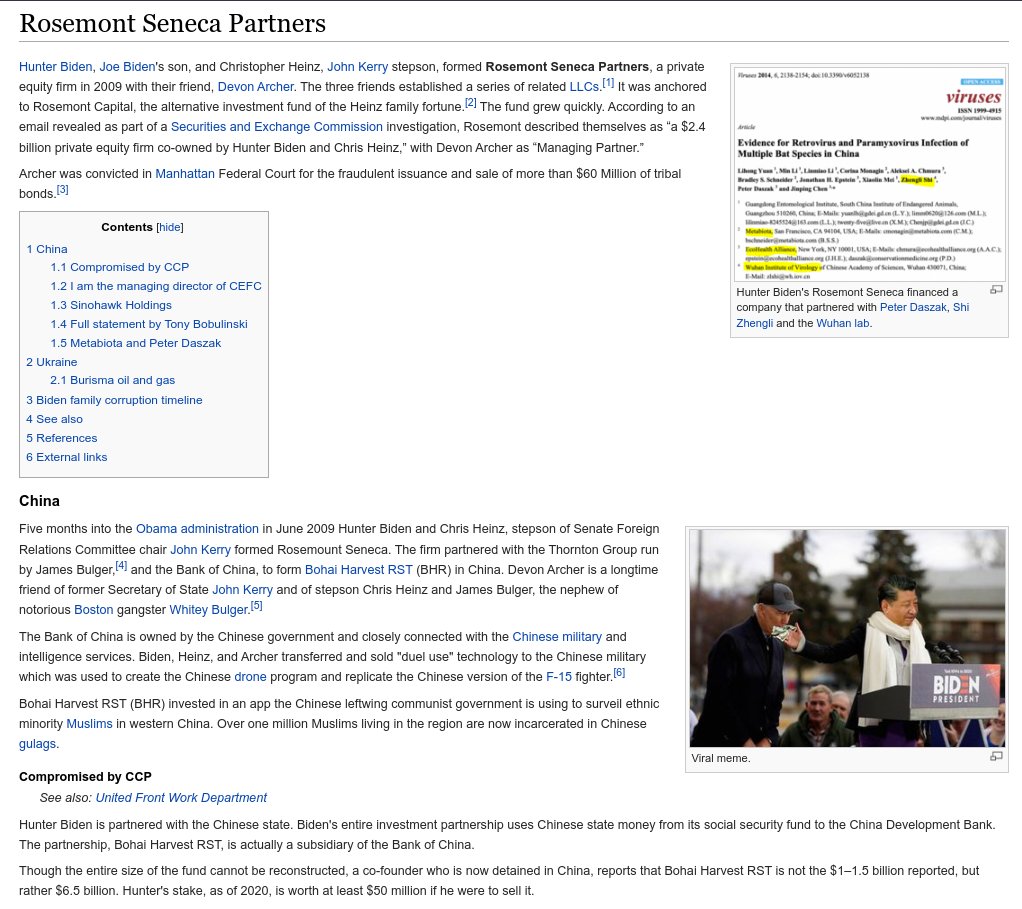1022x909 pixels.
Task: Open the Obama administration link
Action: tap(197, 528)
